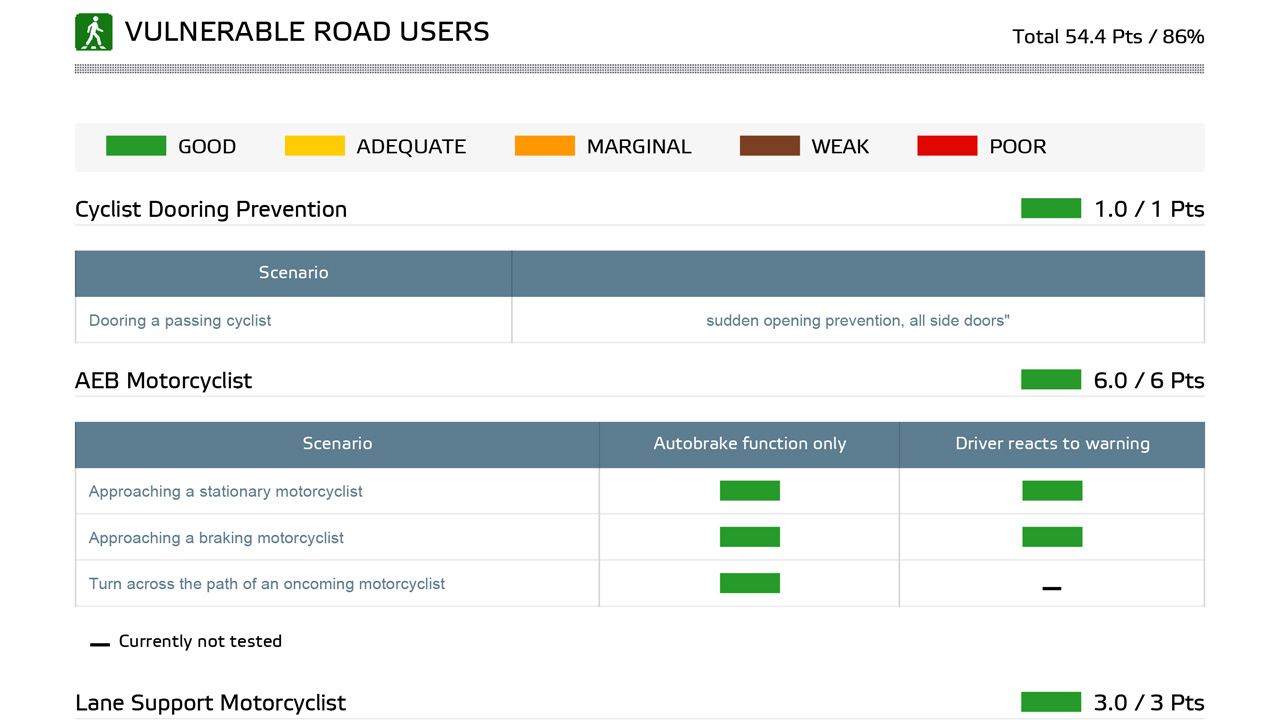This screenshot has height=720, width=1280.
Task: Click the green GOOD legend swatch
Action: 136,146
